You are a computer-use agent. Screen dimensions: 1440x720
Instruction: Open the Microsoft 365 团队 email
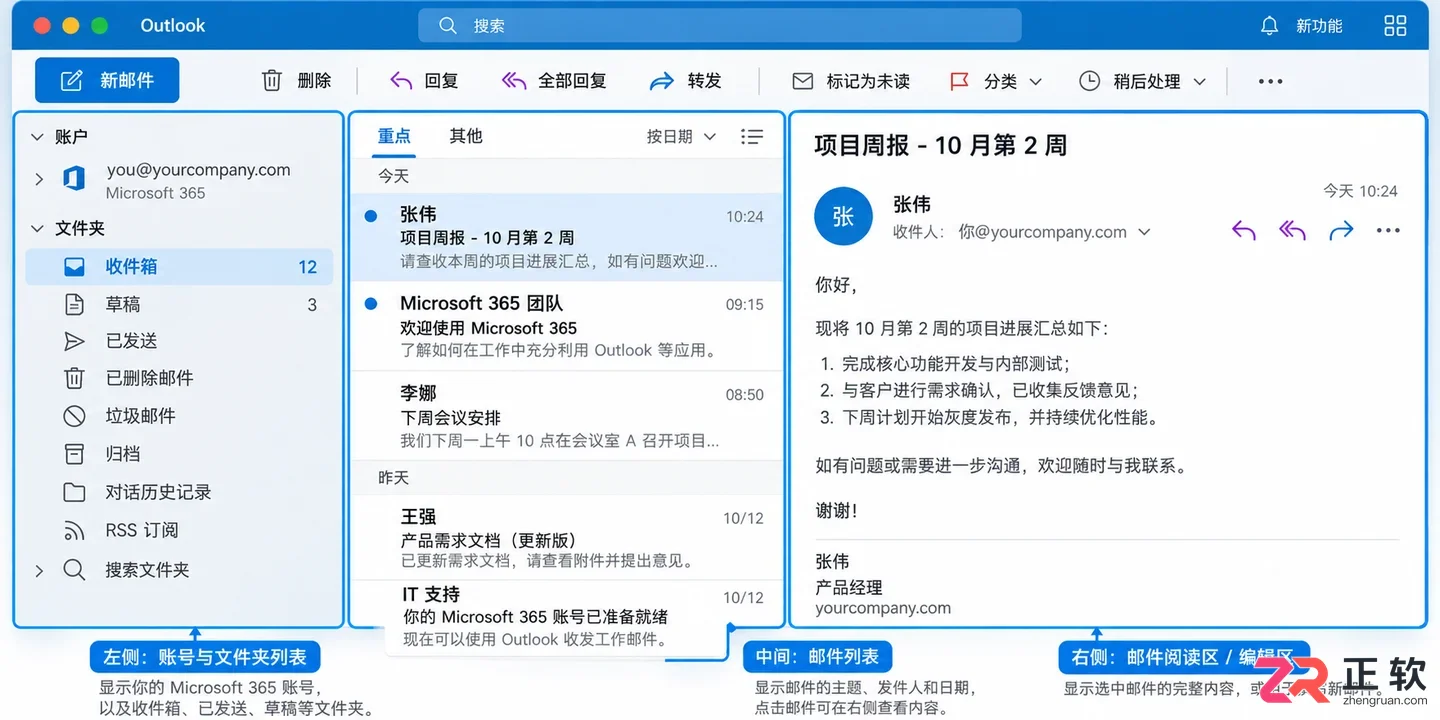pyautogui.click(x=566, y=326)
